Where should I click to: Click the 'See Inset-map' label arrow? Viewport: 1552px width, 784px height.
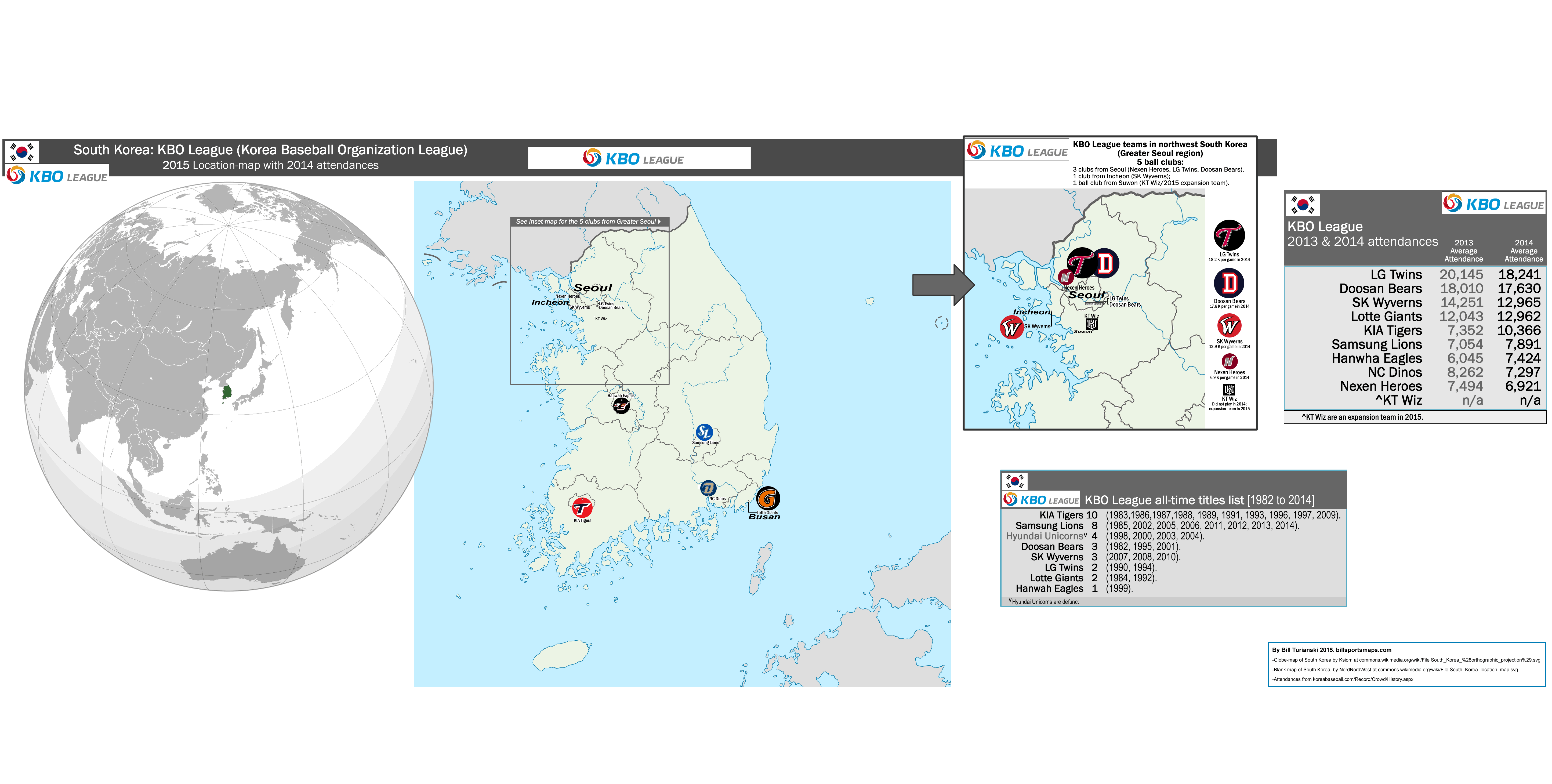659,222
